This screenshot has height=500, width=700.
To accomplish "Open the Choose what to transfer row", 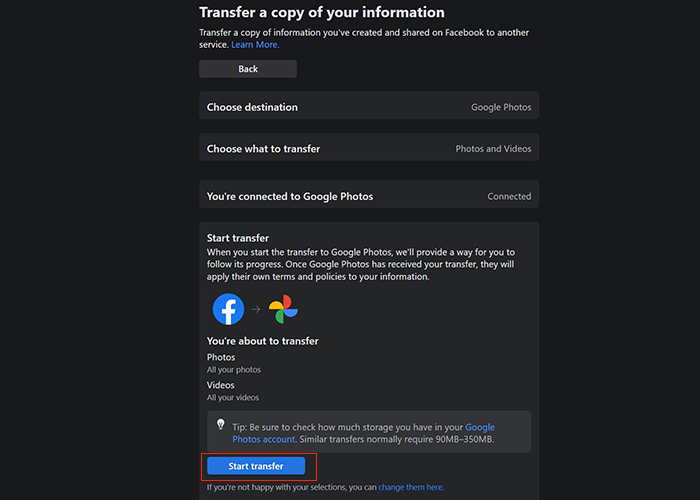I will click(369, 147).
